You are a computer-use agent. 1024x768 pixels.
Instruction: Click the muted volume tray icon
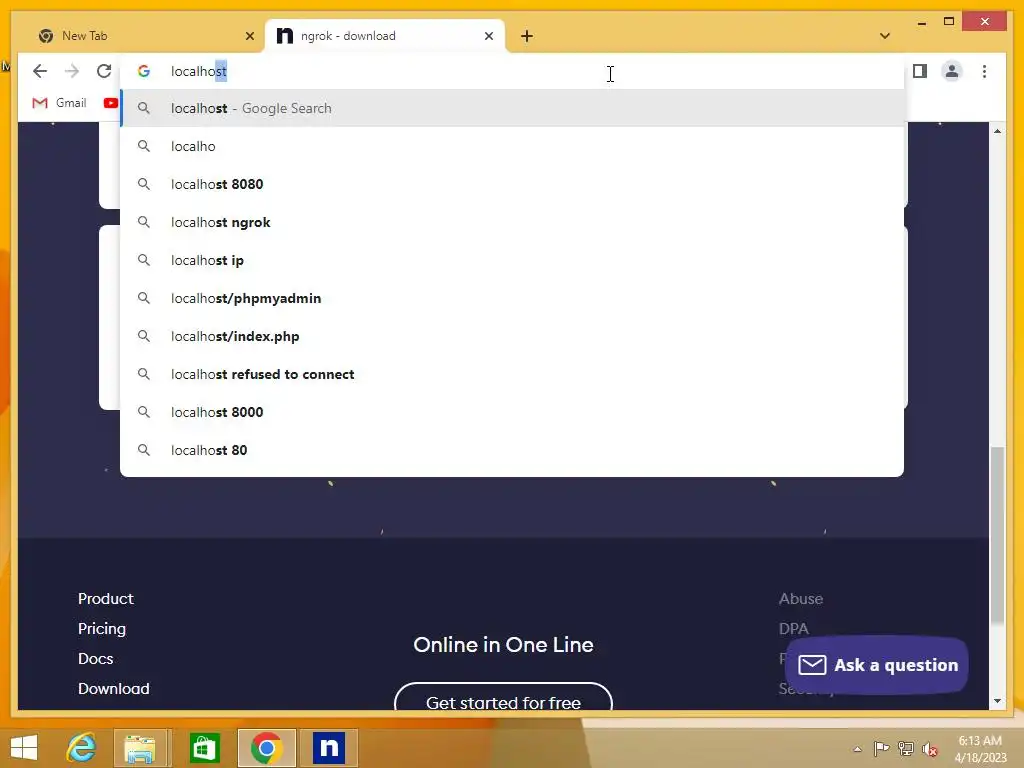pyautogui.click(x=930, y=749)
